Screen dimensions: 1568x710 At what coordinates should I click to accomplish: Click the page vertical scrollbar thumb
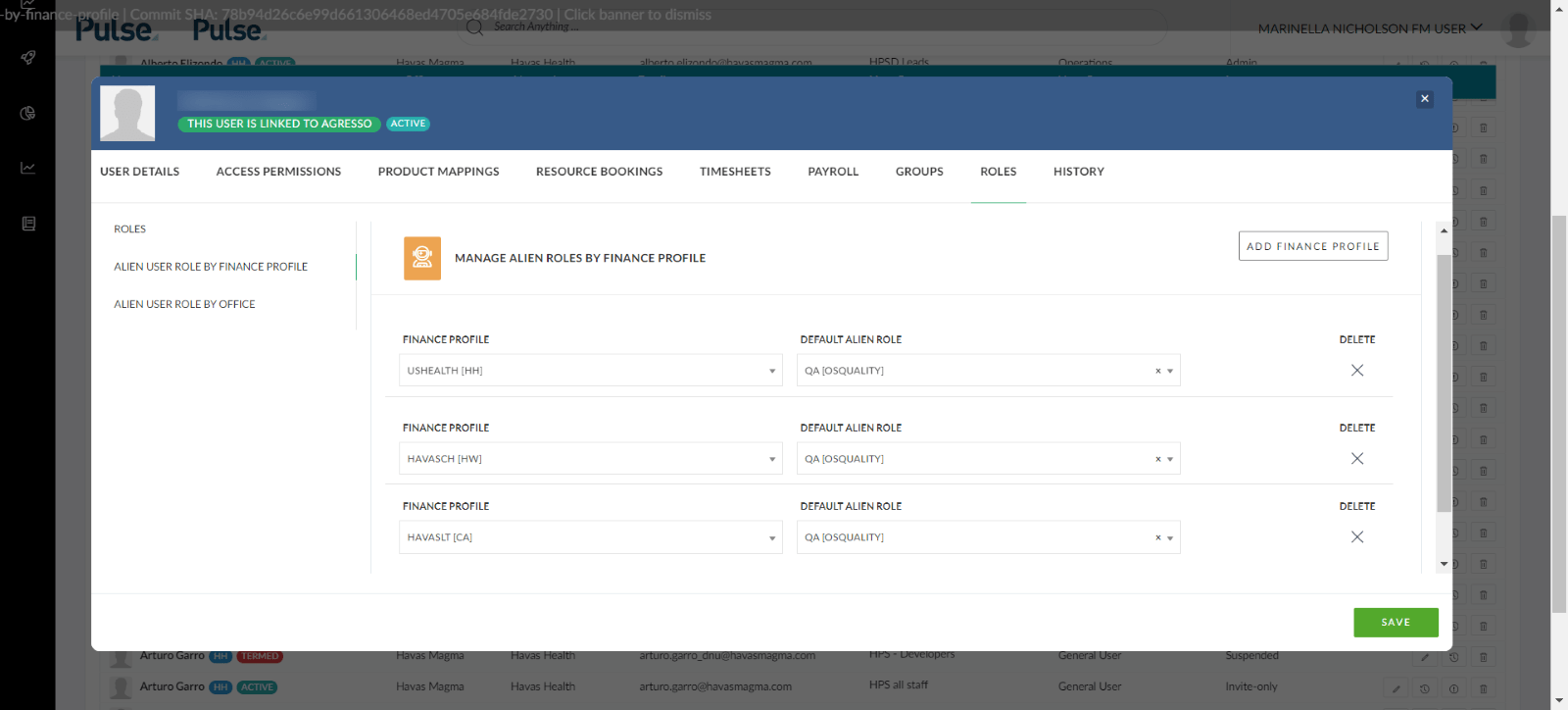coord(1559,414)
